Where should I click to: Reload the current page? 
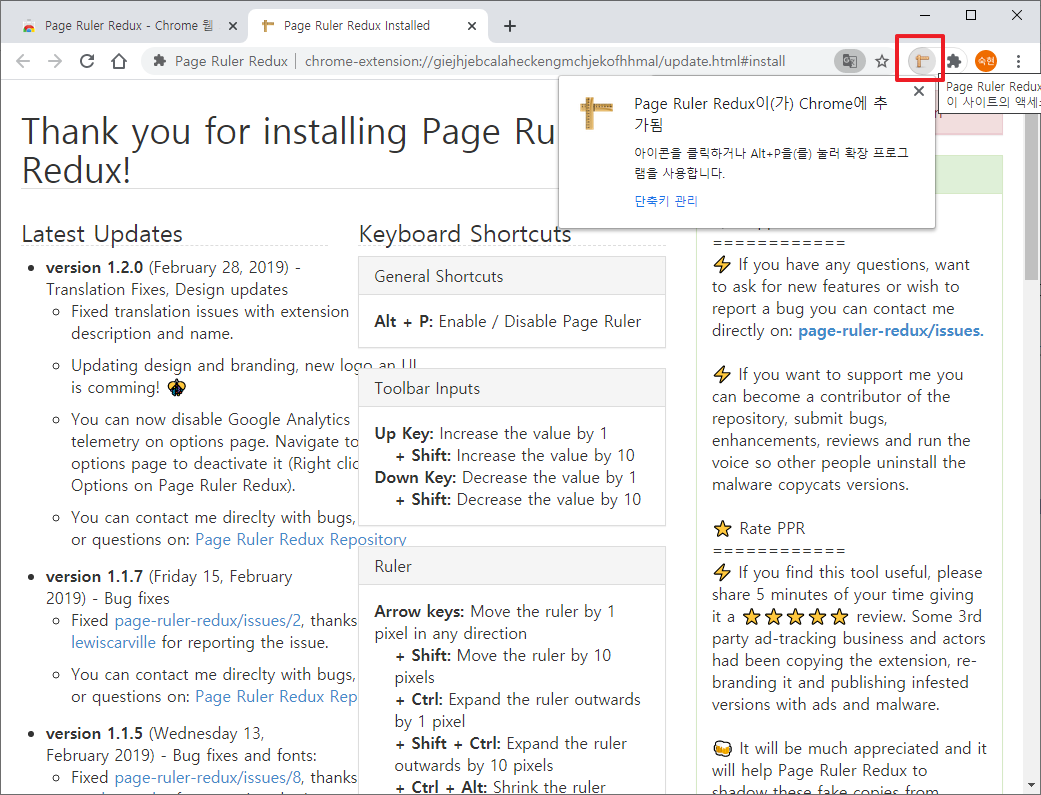click(87, 62)
